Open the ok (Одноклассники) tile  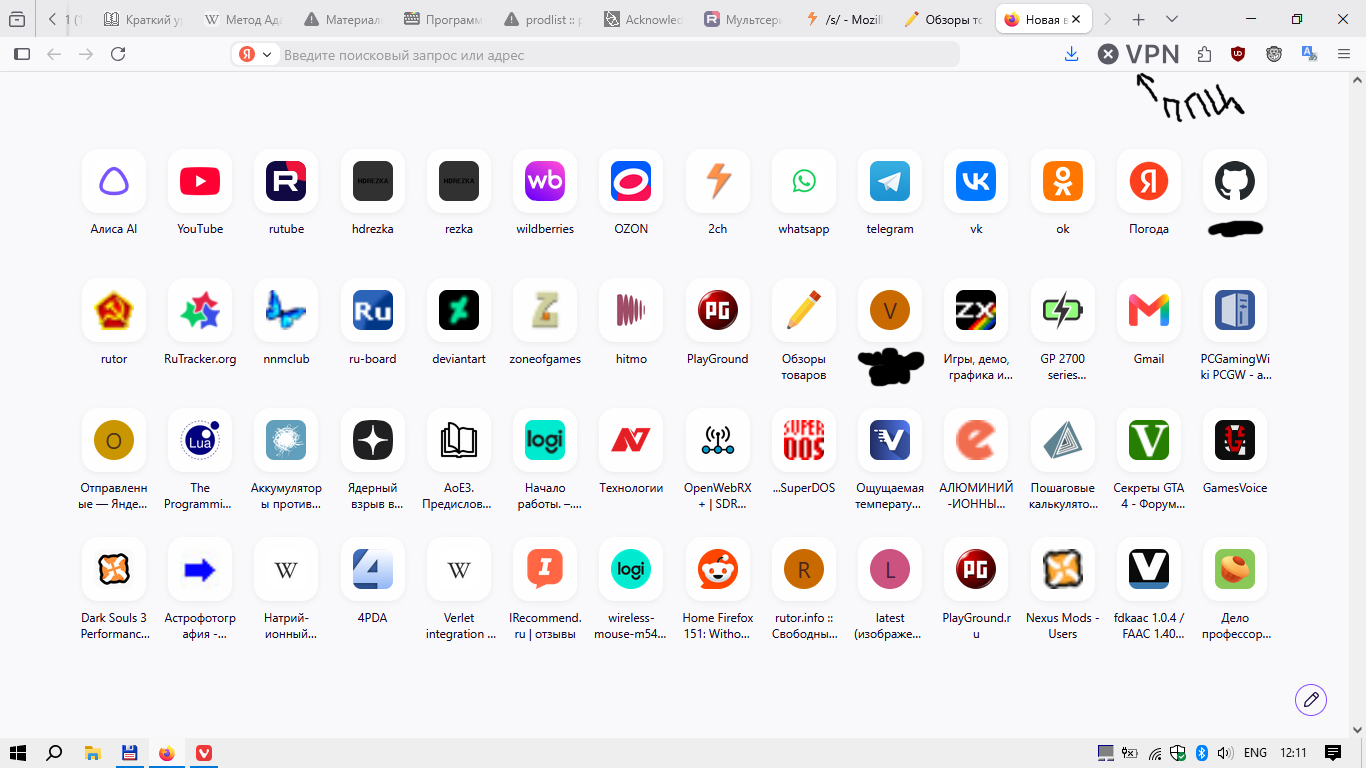[x=1063, y=181]
